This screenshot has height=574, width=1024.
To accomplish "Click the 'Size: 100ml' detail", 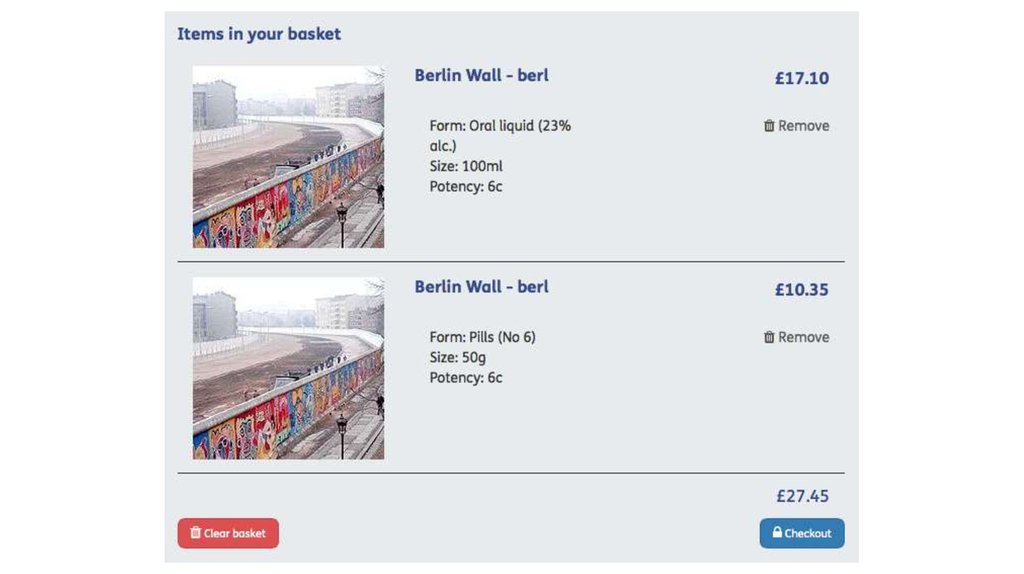I will [466, 166].
